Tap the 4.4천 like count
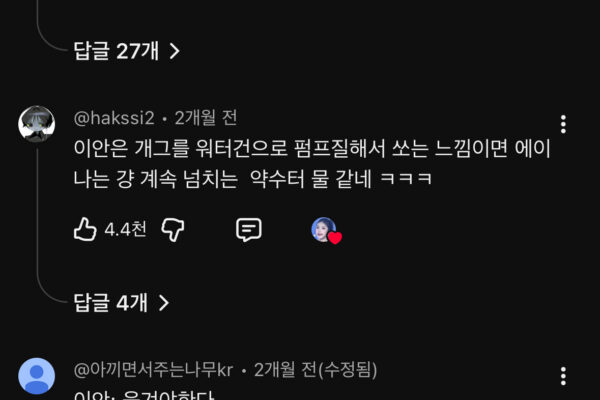Viewport: 600px width, 400px height. 125,230
